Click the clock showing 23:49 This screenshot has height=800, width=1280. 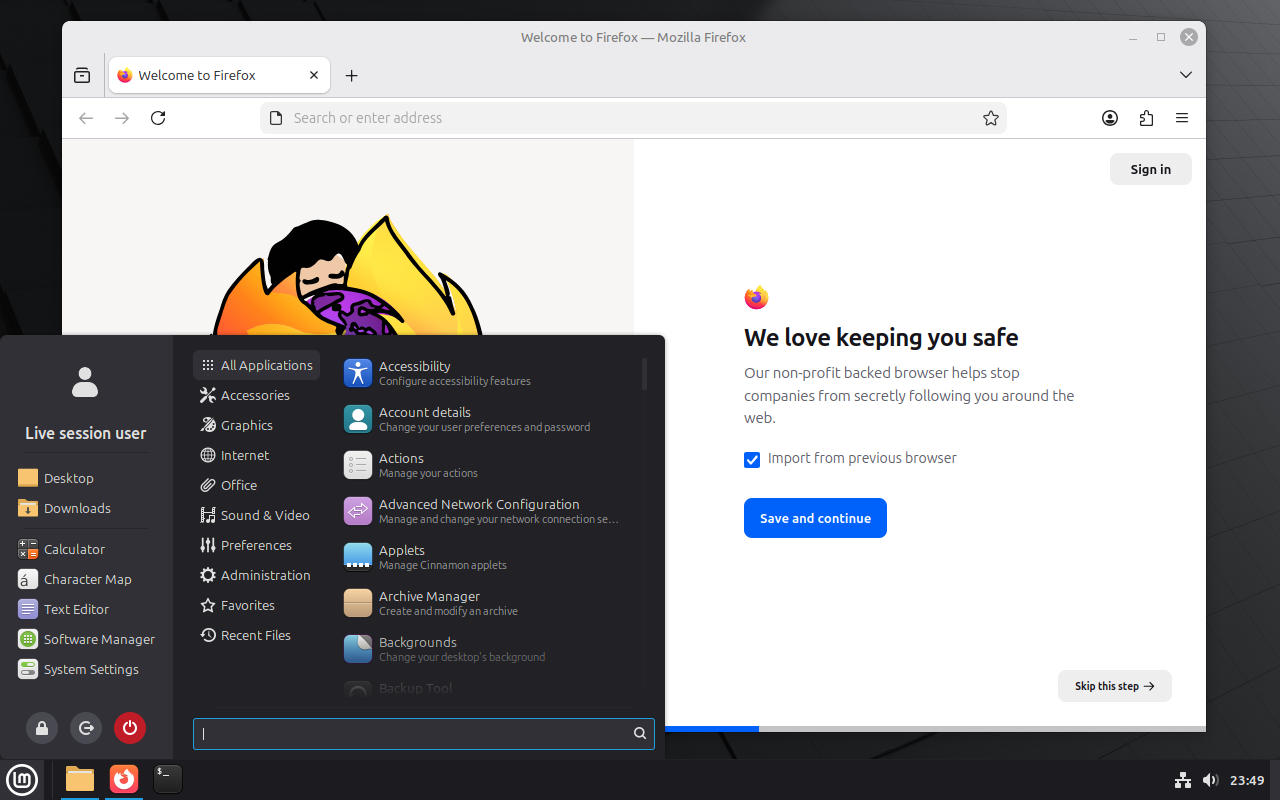point(1247,780)
